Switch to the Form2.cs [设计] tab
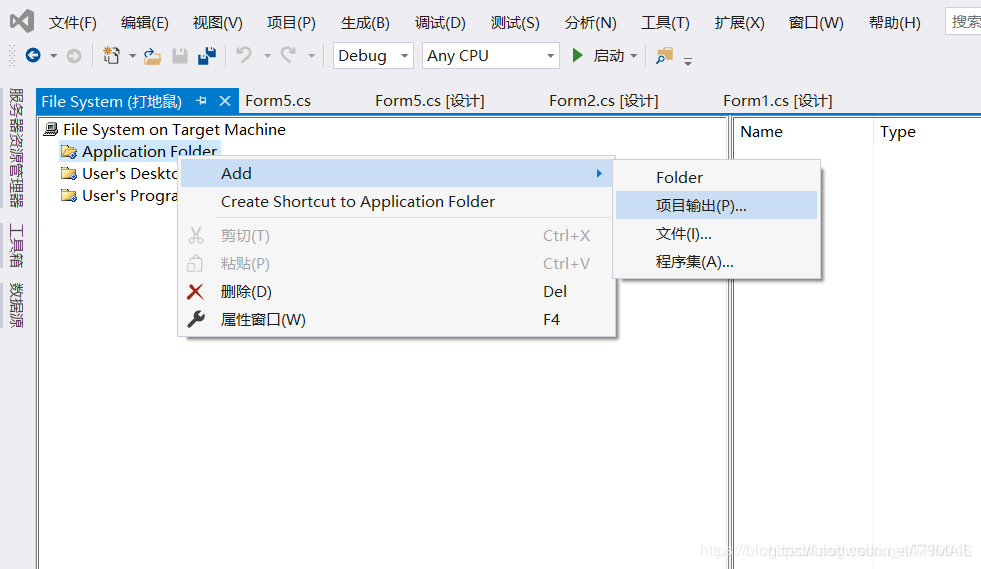 [x=604, y=101]
